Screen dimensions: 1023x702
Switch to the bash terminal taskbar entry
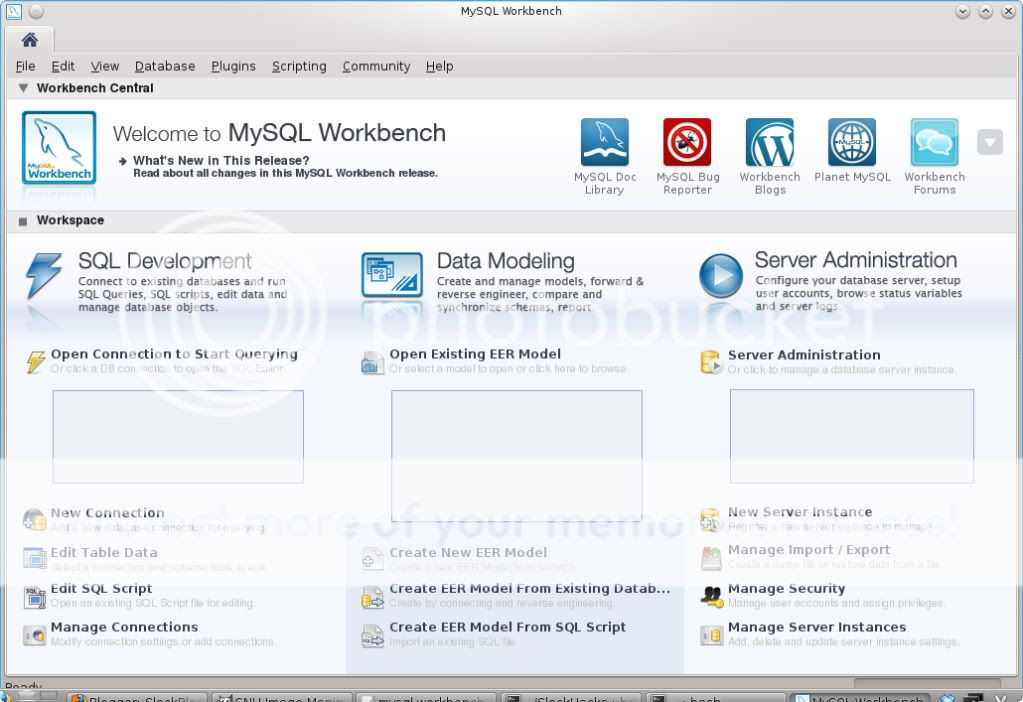(714, 697)
